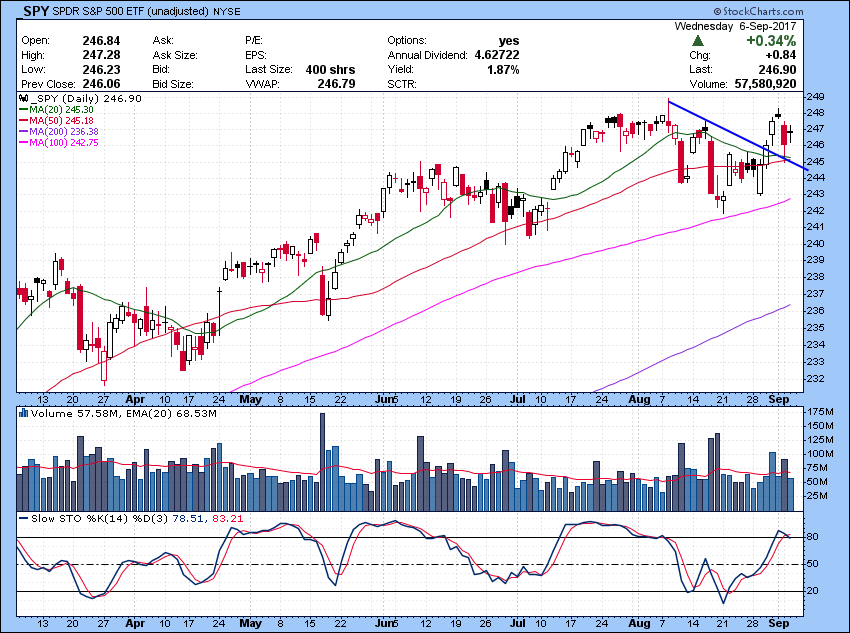
Task: Click the Apr label under the stochastic panel
Action: [x=135, y=623]
